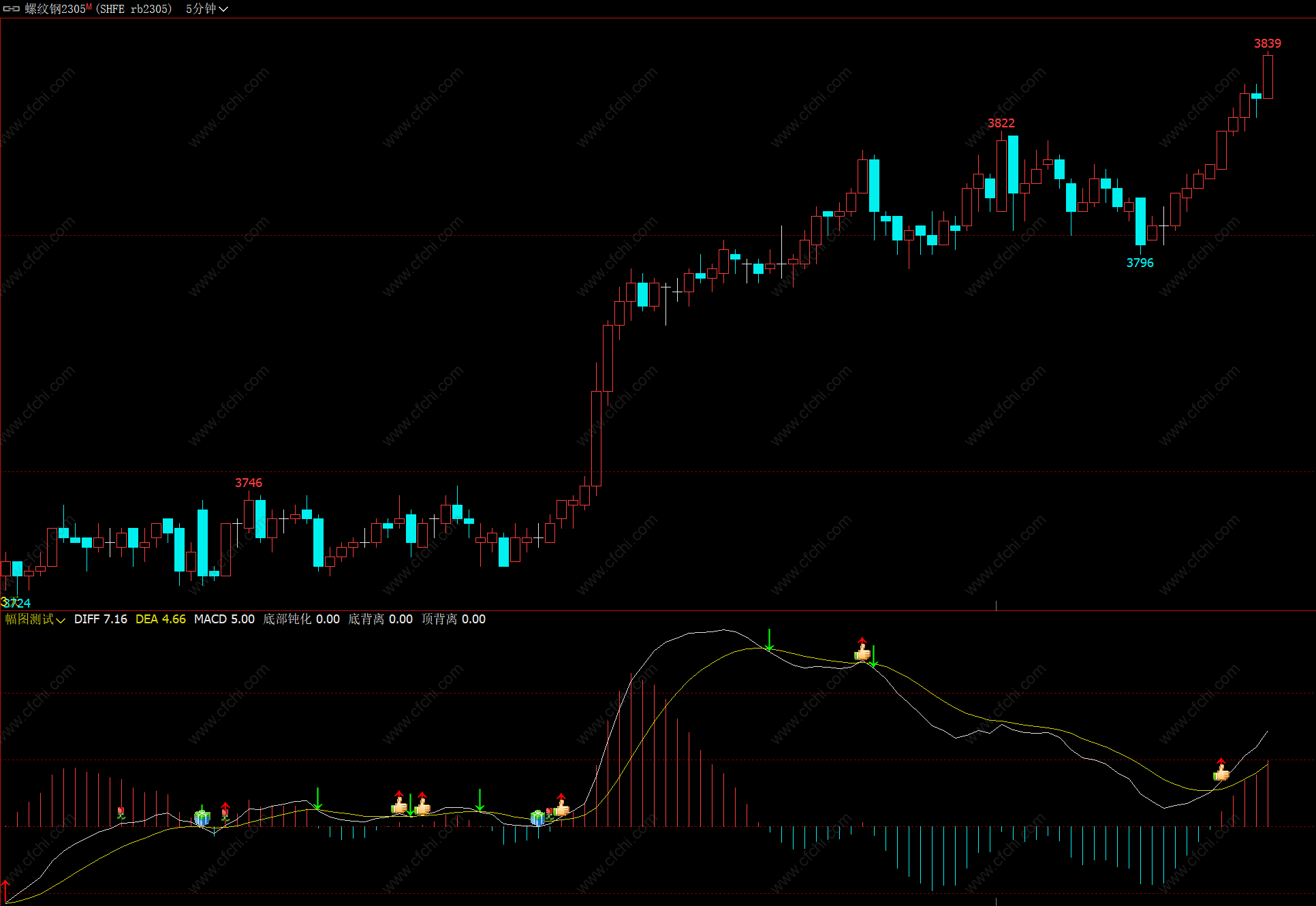Click the 3796 low price label

point(1140,263)
